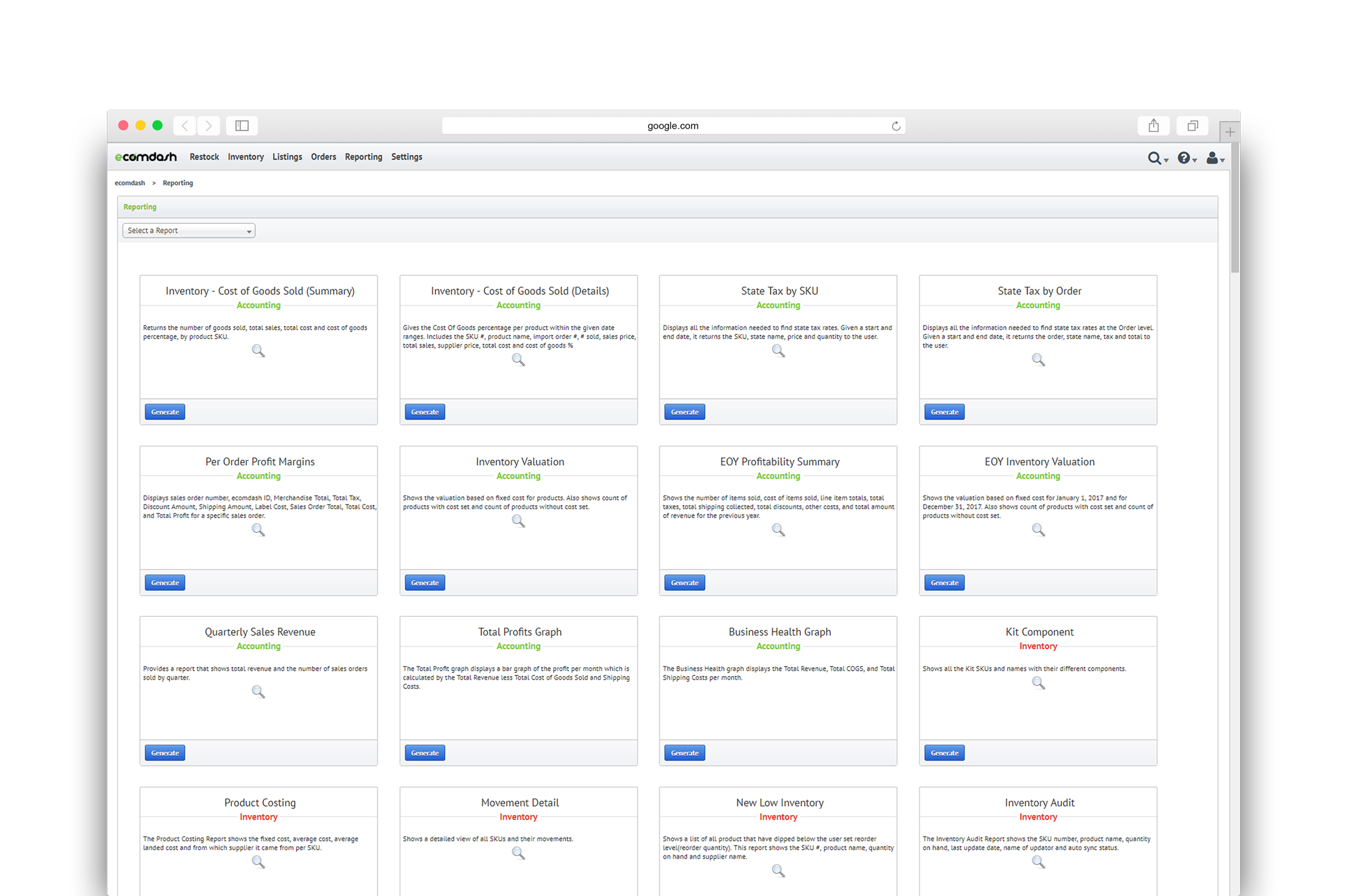This screenshot has height=896, width=1353.
Task: Click the Kit Component title
Action: pyautogui.click(x=1039, y=632)
